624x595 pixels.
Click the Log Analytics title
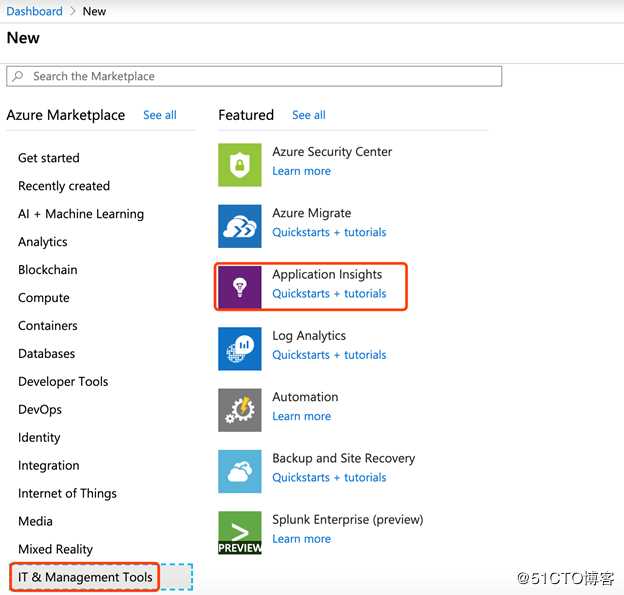pyautogui.click(x=309, y=336)
